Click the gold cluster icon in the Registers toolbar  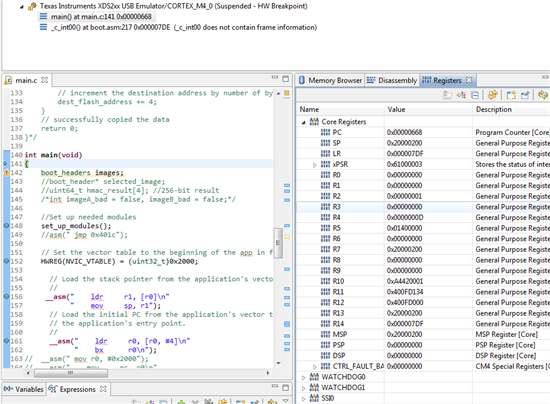coord(492,95)
